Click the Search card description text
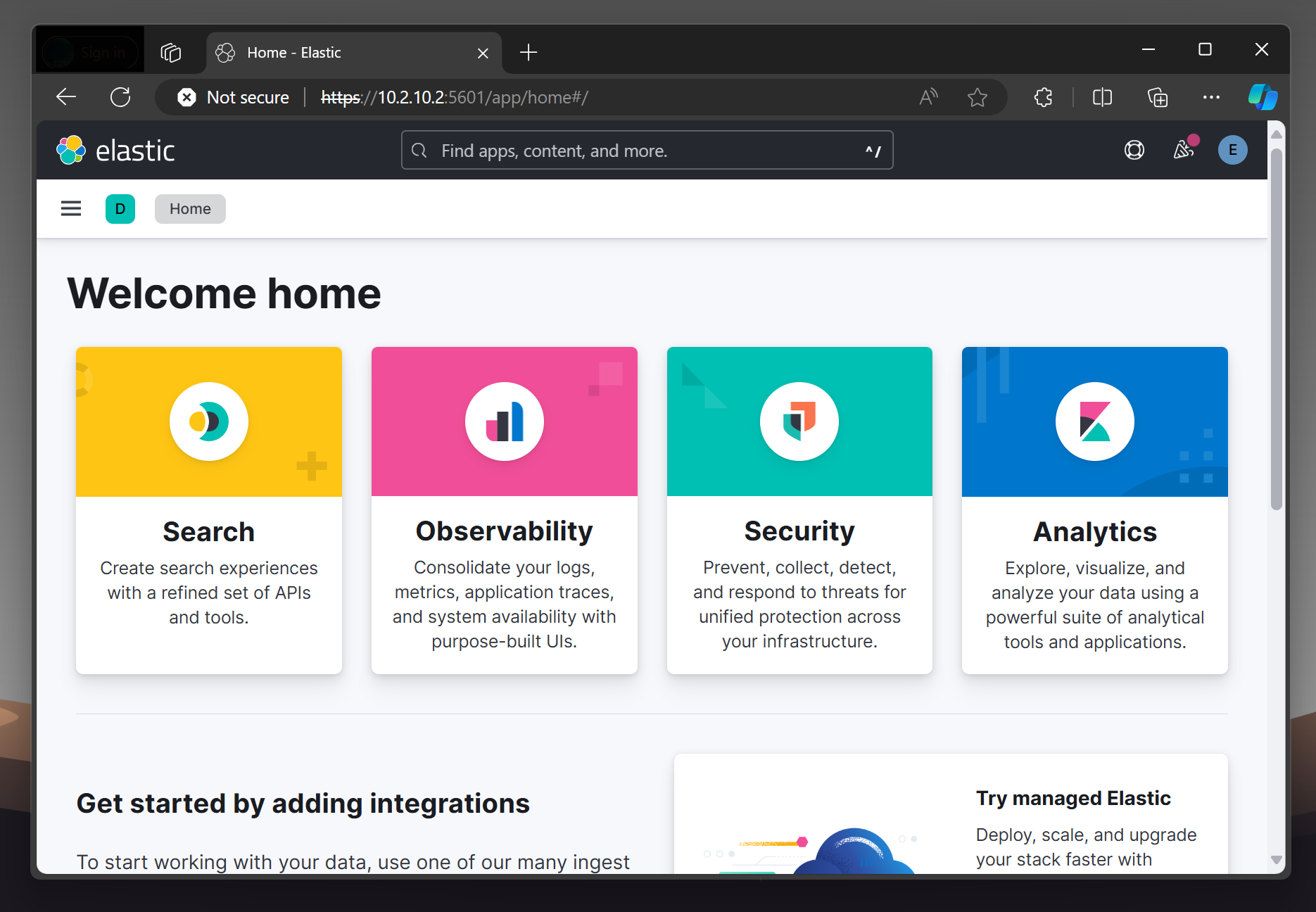The width and height of the screenshot is (1316, 912). click(209, 593)
